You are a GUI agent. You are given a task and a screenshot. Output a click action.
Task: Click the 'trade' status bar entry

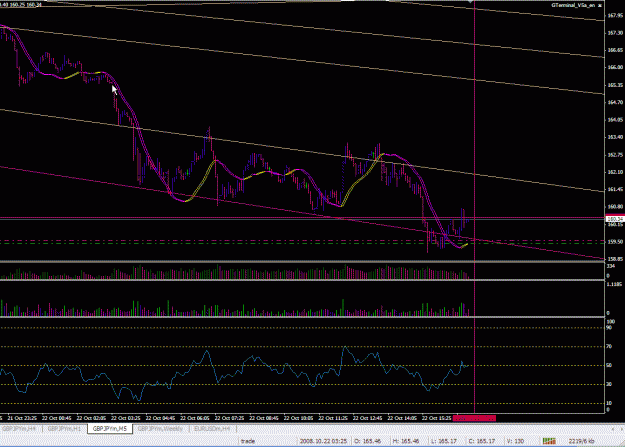click(248, 441)
